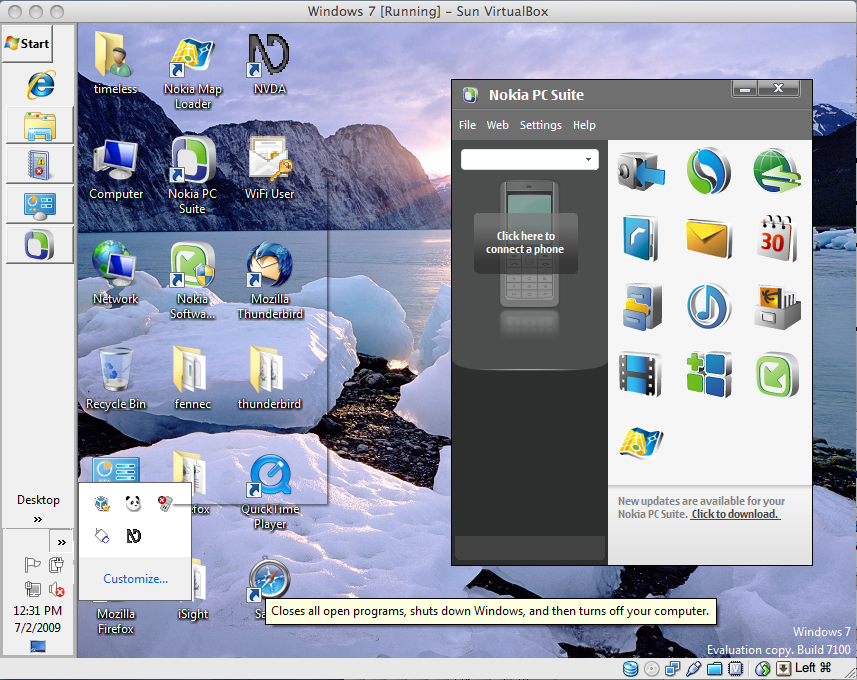Click the VirtualBox shared folders status icon
857x680 pixels.
(x=714, y=669)
